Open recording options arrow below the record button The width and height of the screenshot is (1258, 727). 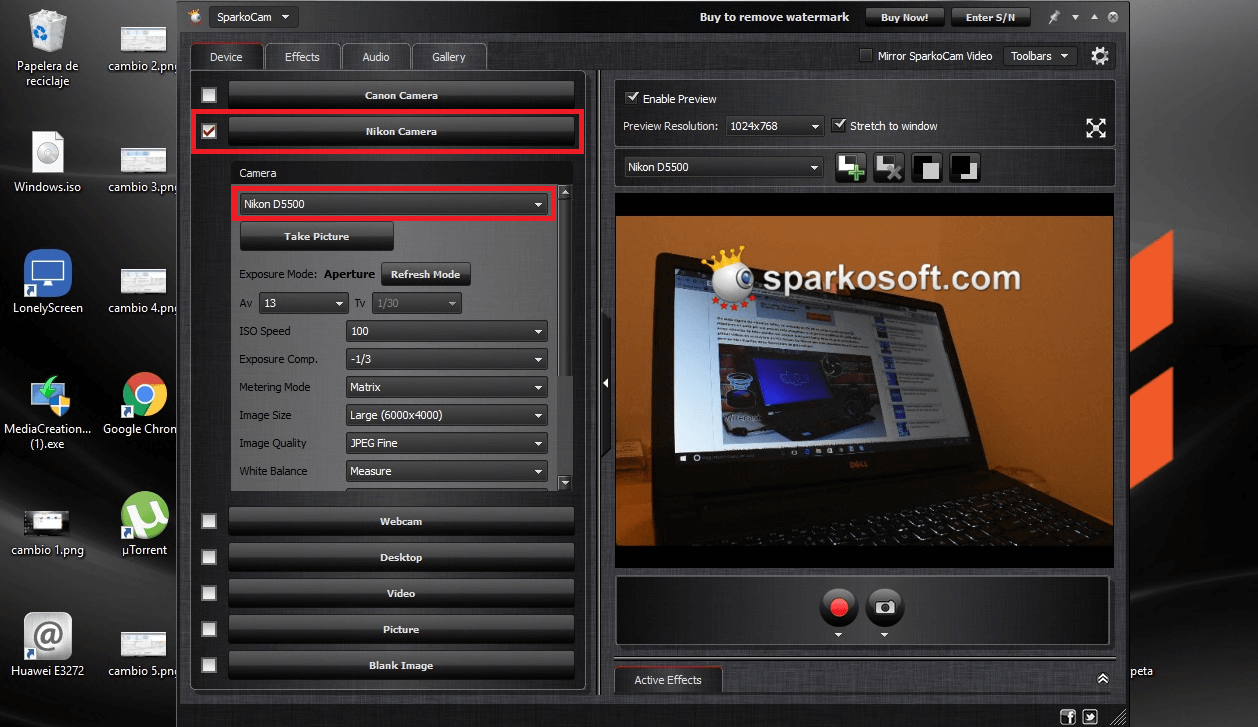pyautogui.click(x=839, y=635)
